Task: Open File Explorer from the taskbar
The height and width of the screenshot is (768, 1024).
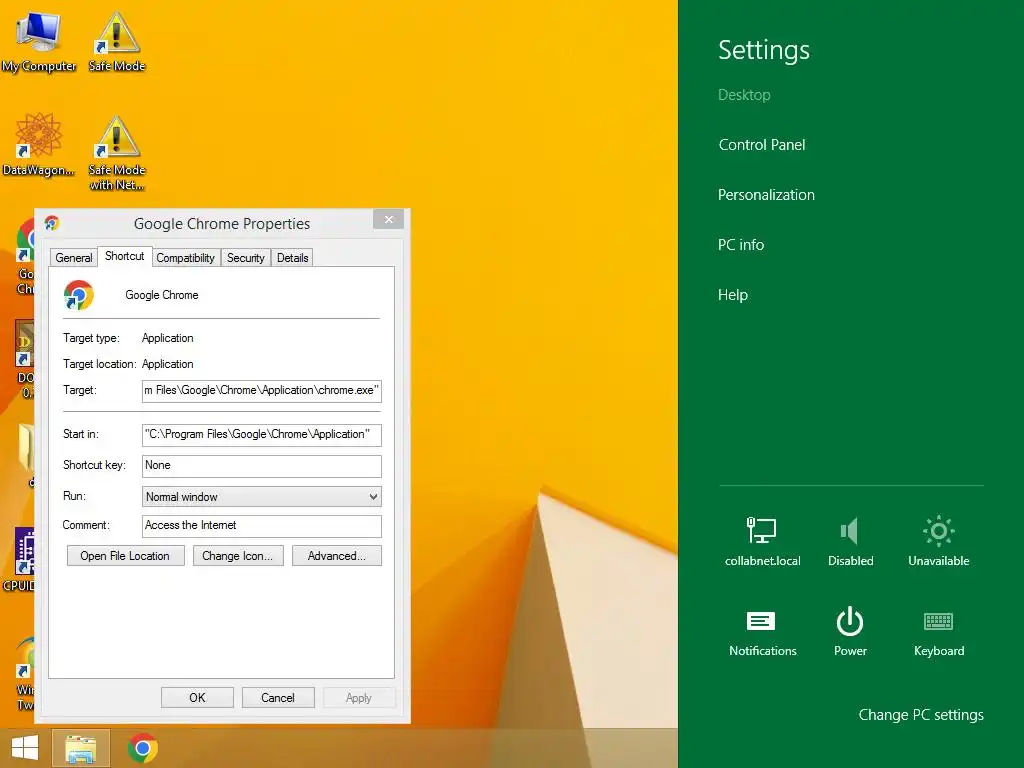Action: coord(81,748)
